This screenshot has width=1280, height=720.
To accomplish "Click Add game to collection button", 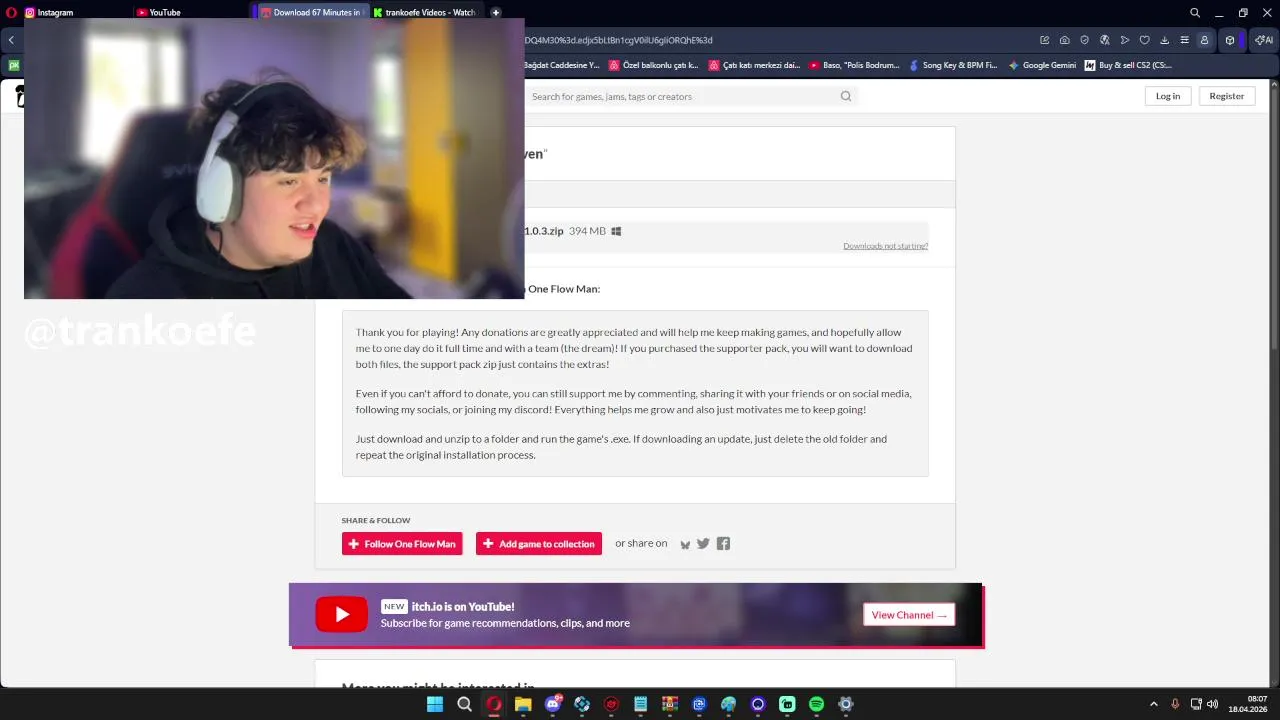I will tap(539, 544).
